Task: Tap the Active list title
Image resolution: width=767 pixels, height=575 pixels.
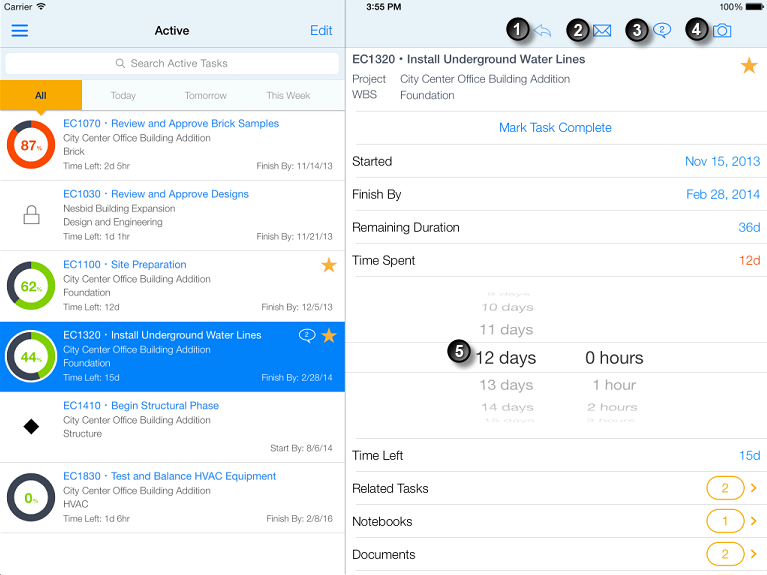Action: (172, 31)
